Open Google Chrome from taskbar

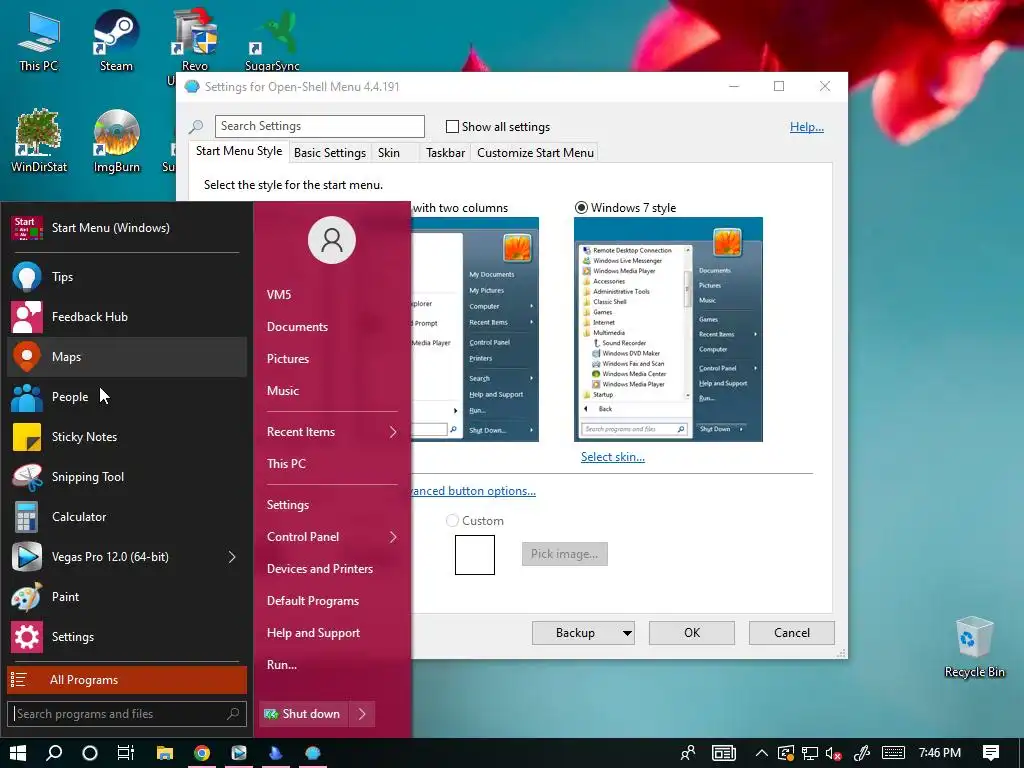(x=202, y=753)
